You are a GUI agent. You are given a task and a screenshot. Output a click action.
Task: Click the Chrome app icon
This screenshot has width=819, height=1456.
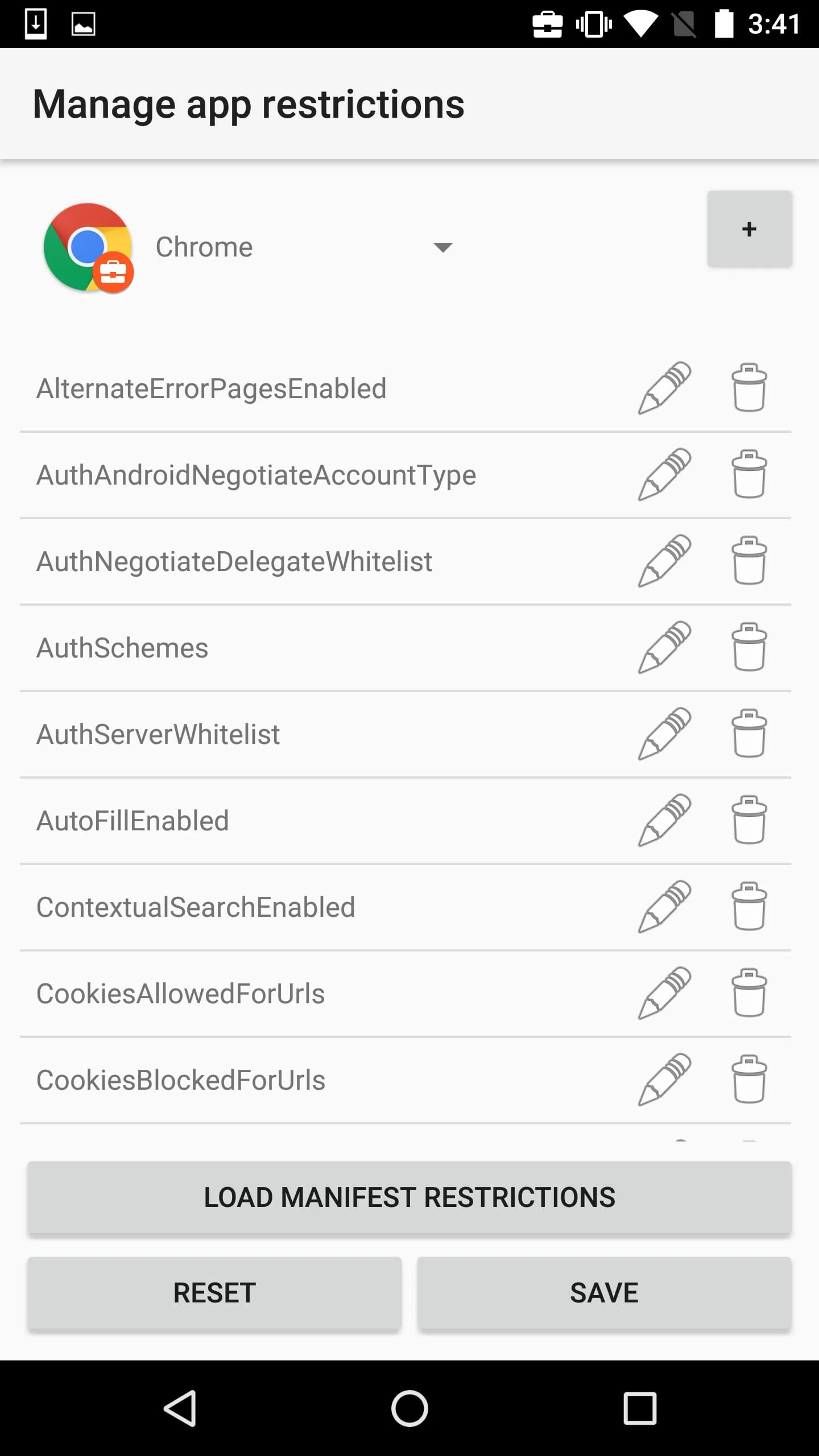(89, 247)
